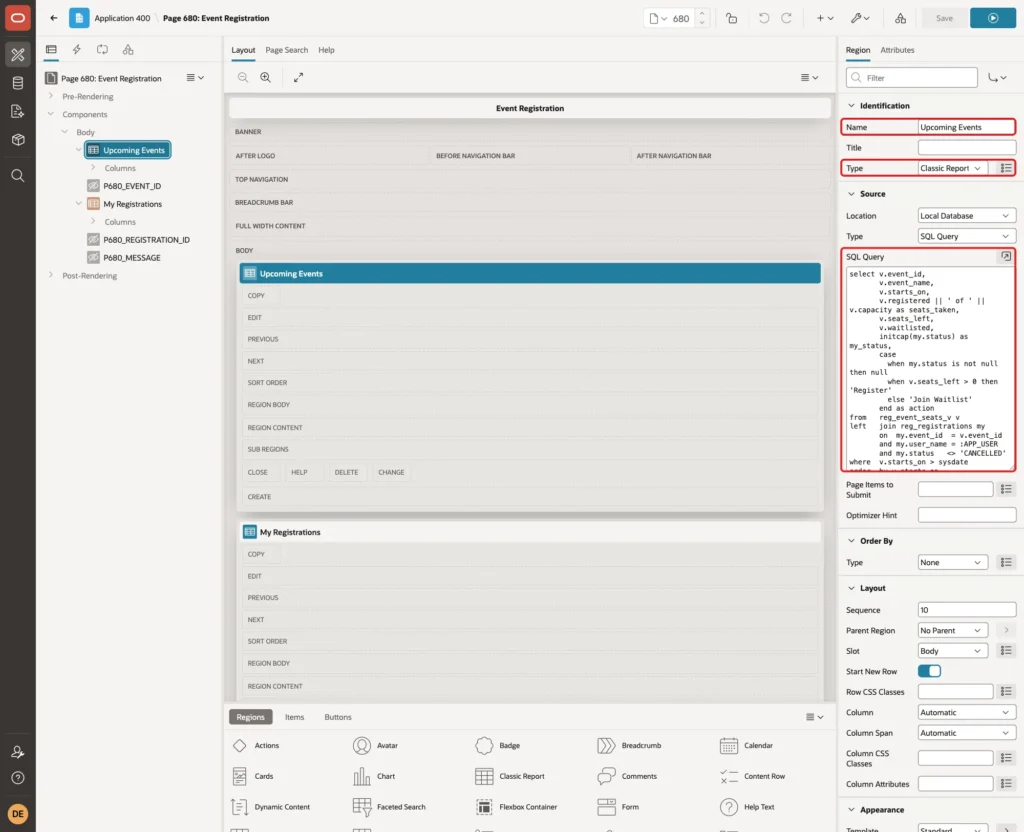Open SQL Workshop database icon in sidebar
Image resolution: width=1024 pixels, height=832 pixels.
click(x=18, y=83)
